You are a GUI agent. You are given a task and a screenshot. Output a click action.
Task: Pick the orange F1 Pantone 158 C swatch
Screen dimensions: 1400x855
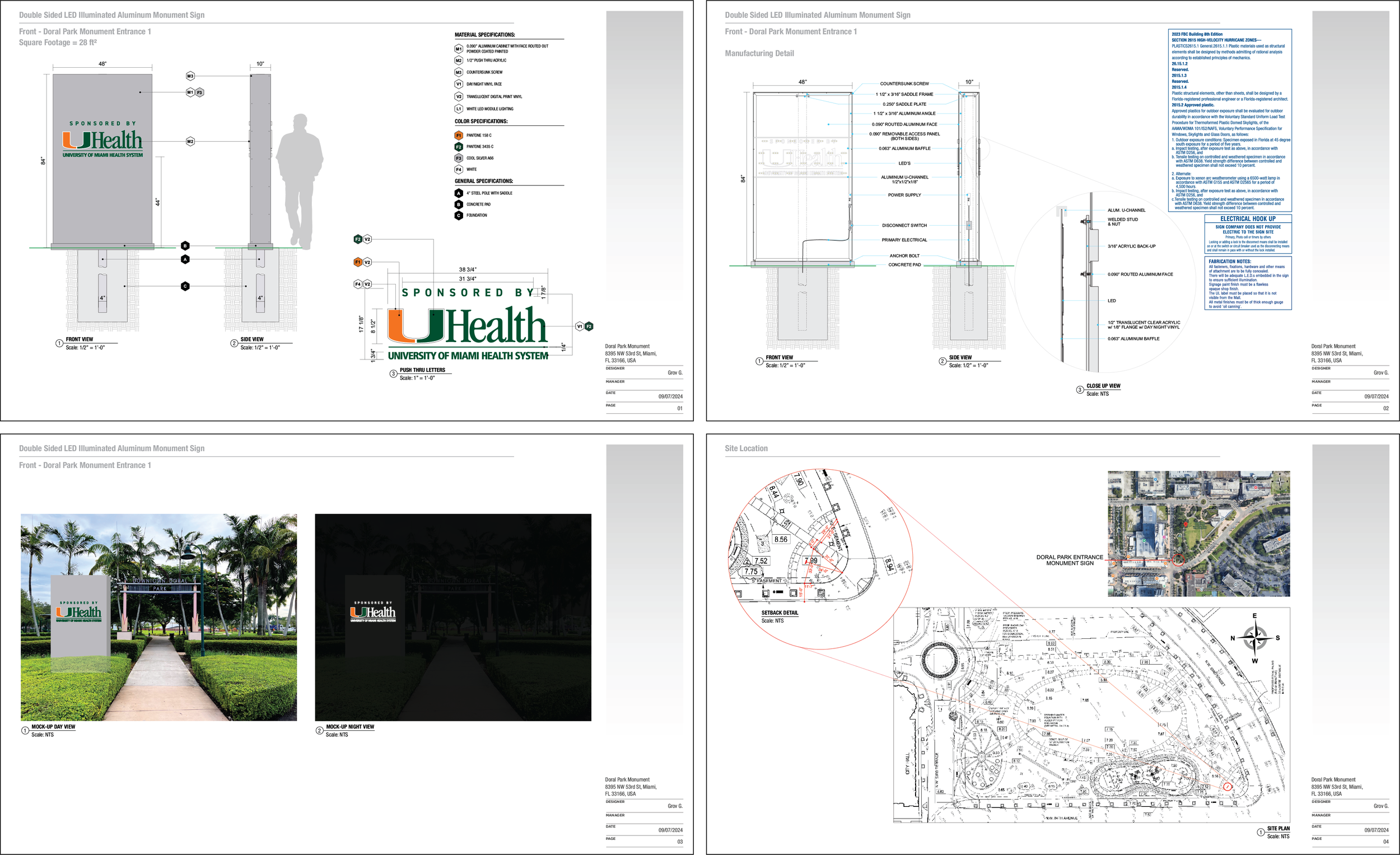(459, 135)
